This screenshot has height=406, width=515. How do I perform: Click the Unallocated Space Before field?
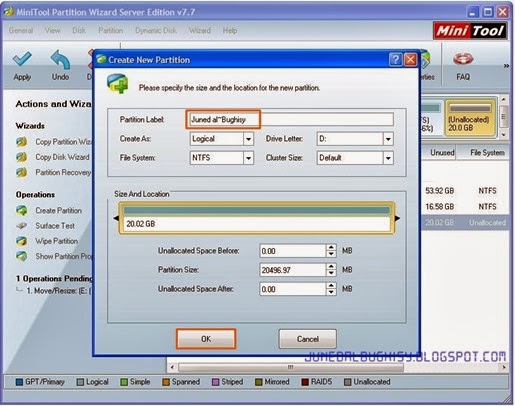(x=293, y=251)
